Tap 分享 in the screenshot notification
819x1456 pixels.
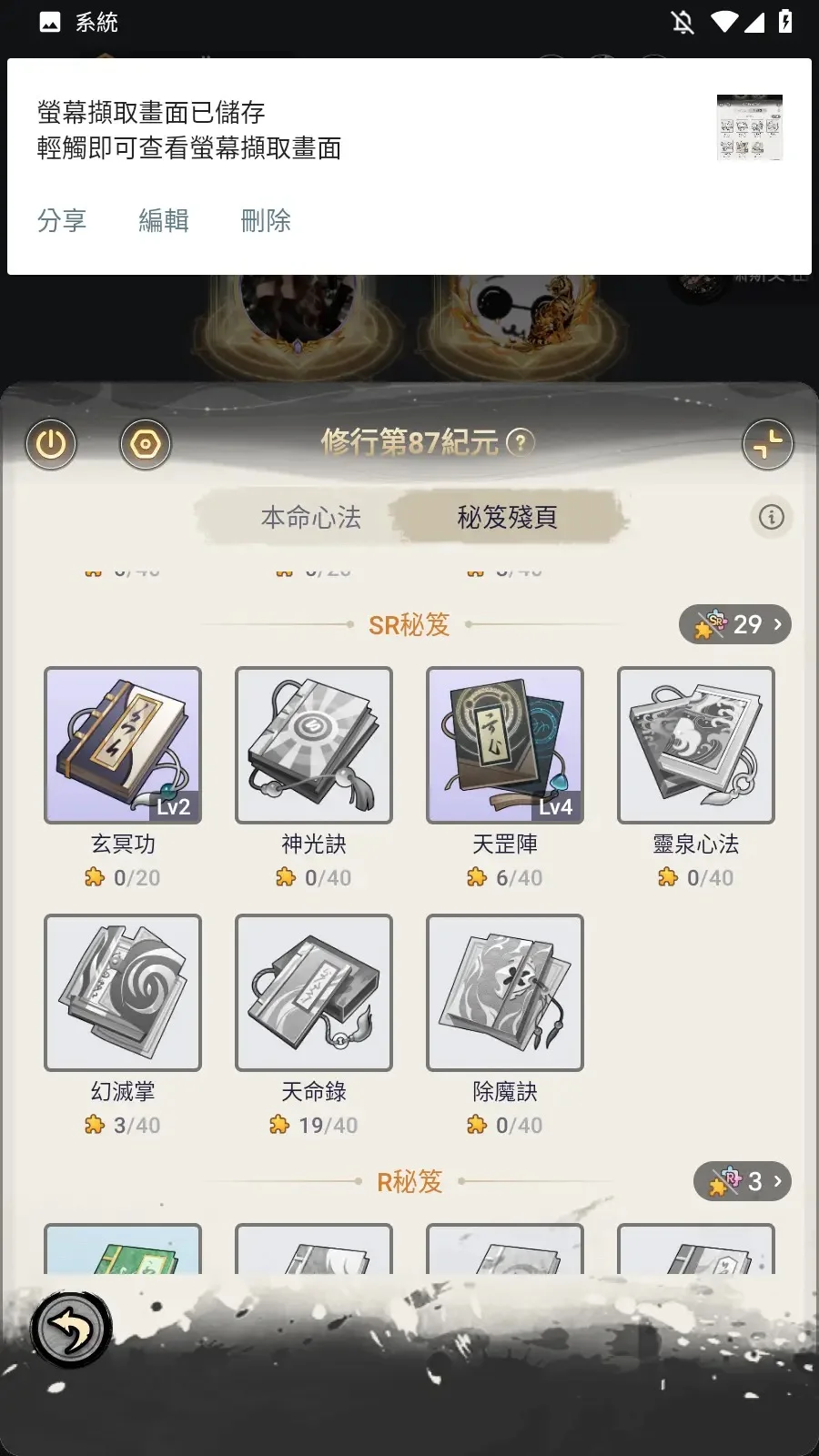[x=62, y=220]
